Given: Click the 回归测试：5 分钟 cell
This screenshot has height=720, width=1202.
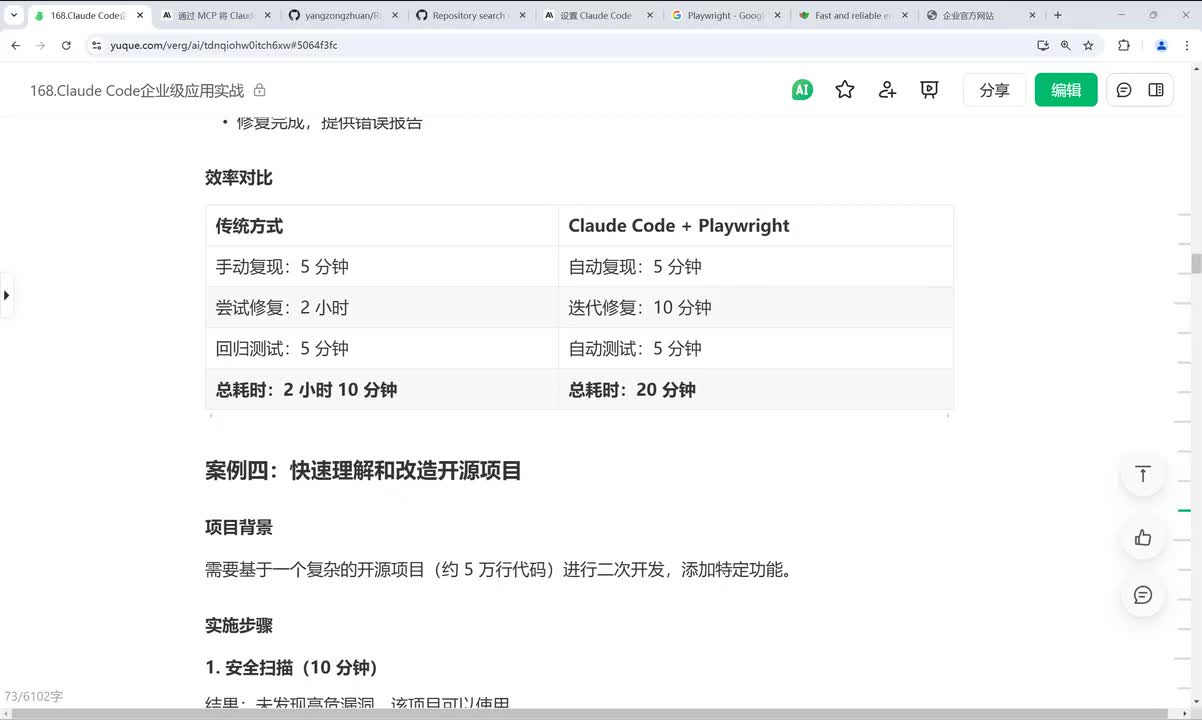Looking at the screenshot, I should click(382, 349).
